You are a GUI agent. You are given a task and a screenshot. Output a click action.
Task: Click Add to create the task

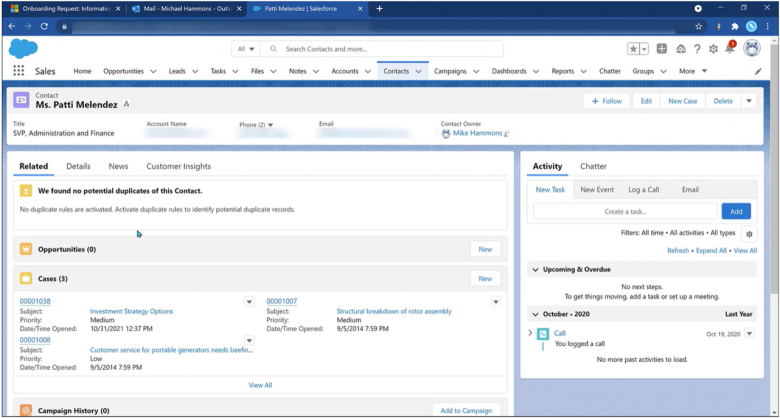736,211
